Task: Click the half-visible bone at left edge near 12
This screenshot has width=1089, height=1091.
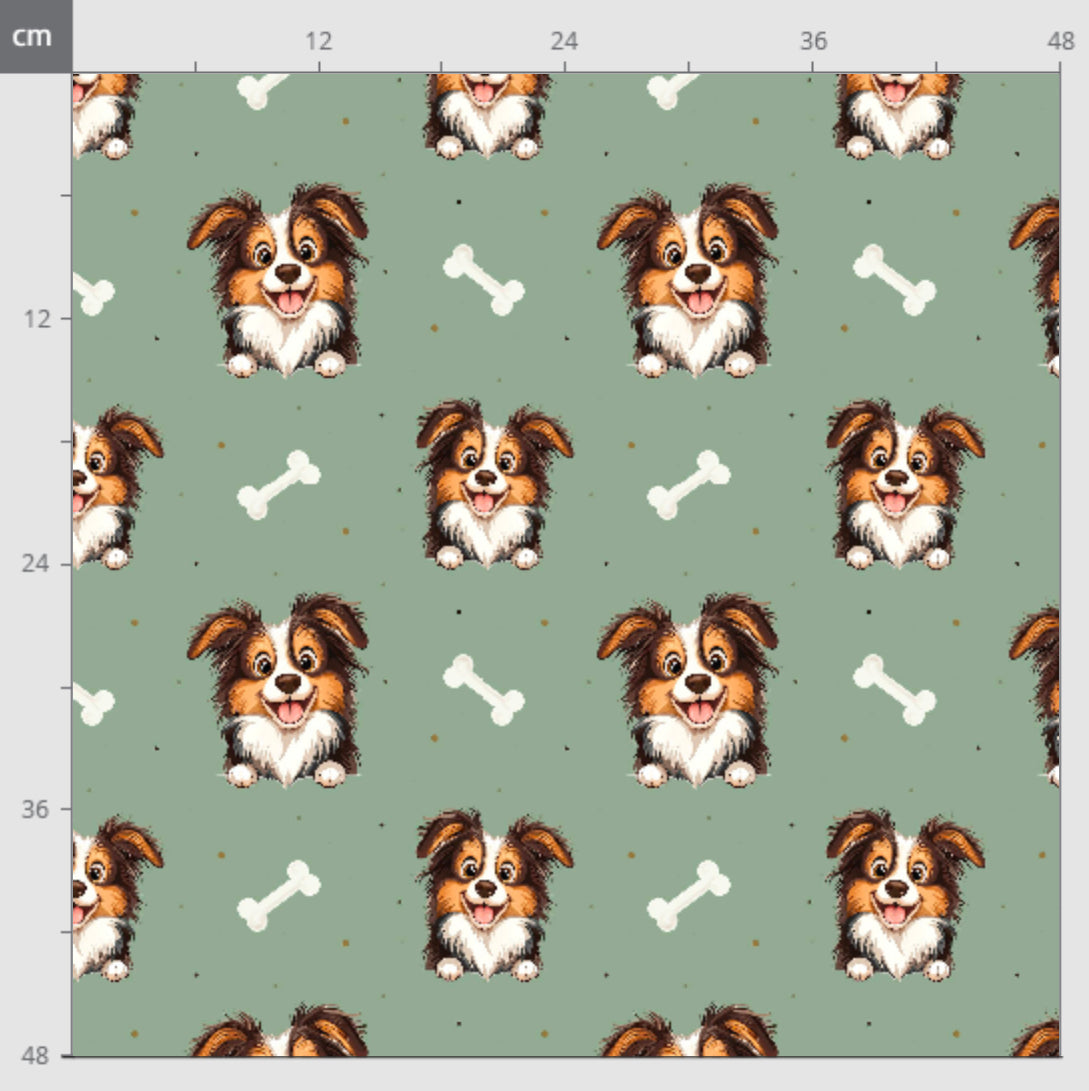Action: pyautogui.click(x=93, y=294)
